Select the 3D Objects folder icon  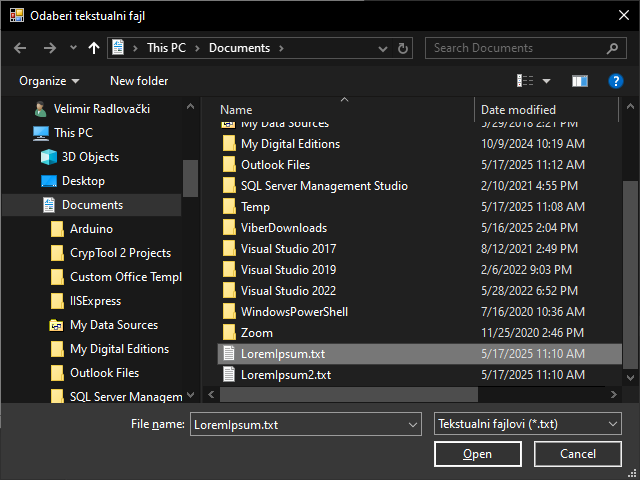(49, 157)
